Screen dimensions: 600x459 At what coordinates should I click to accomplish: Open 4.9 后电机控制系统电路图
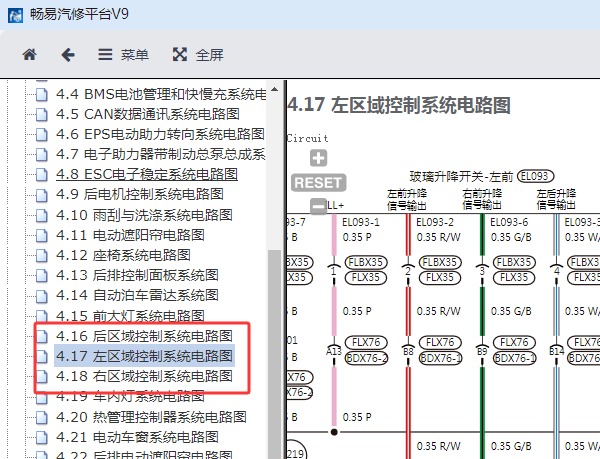[x=140, y=194]
